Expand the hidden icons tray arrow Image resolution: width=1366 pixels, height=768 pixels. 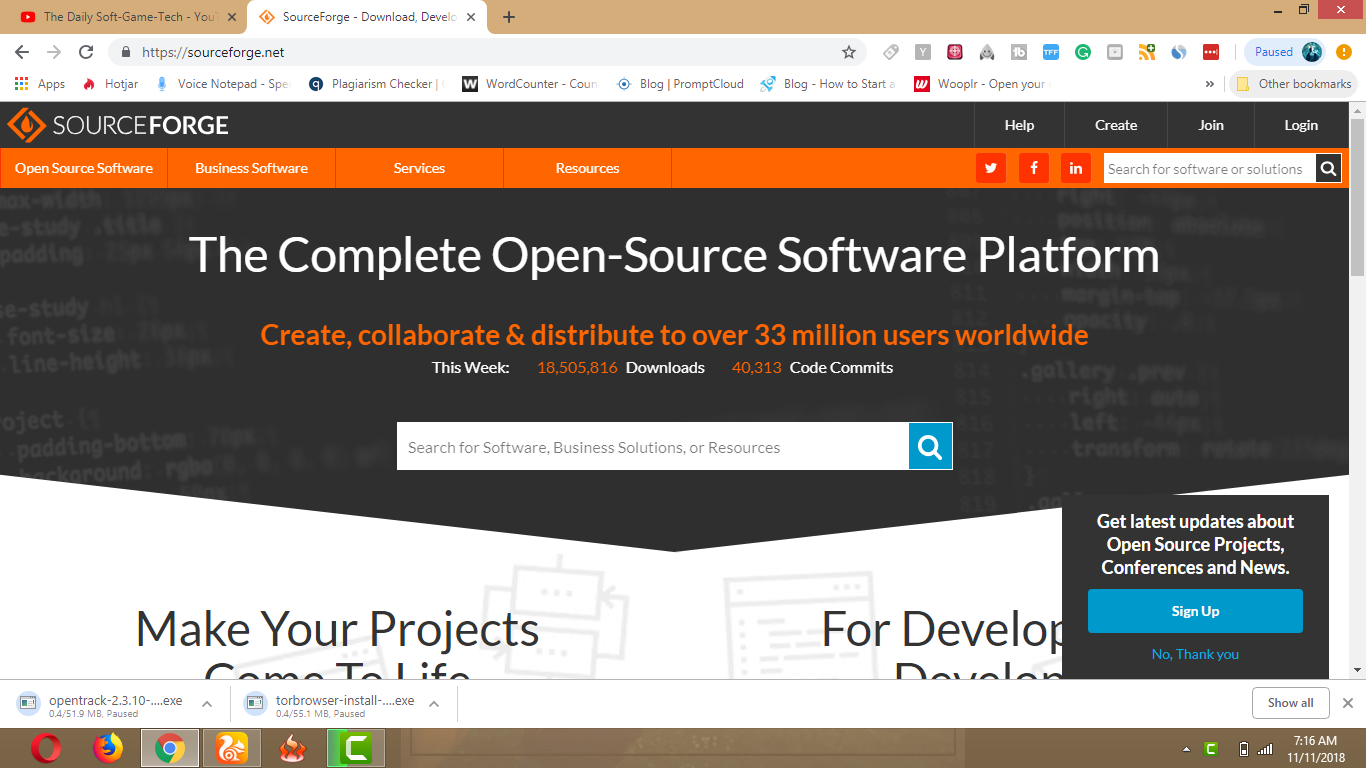pos(1185,747)
